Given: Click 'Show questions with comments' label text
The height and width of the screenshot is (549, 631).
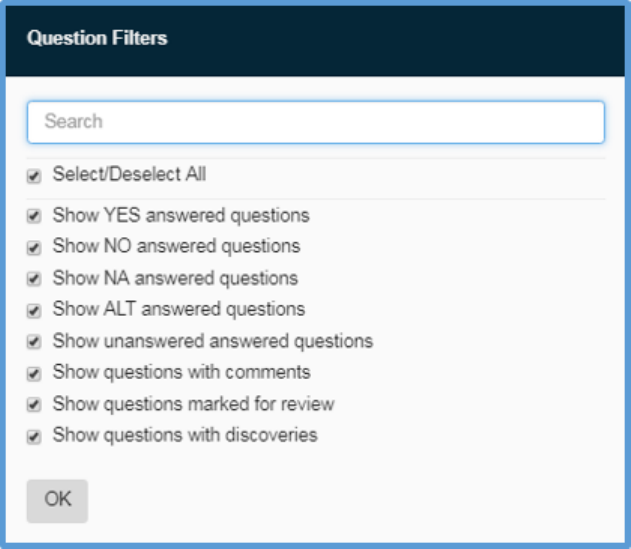Looking at the screenshot, I should click(x=181, y=372).
